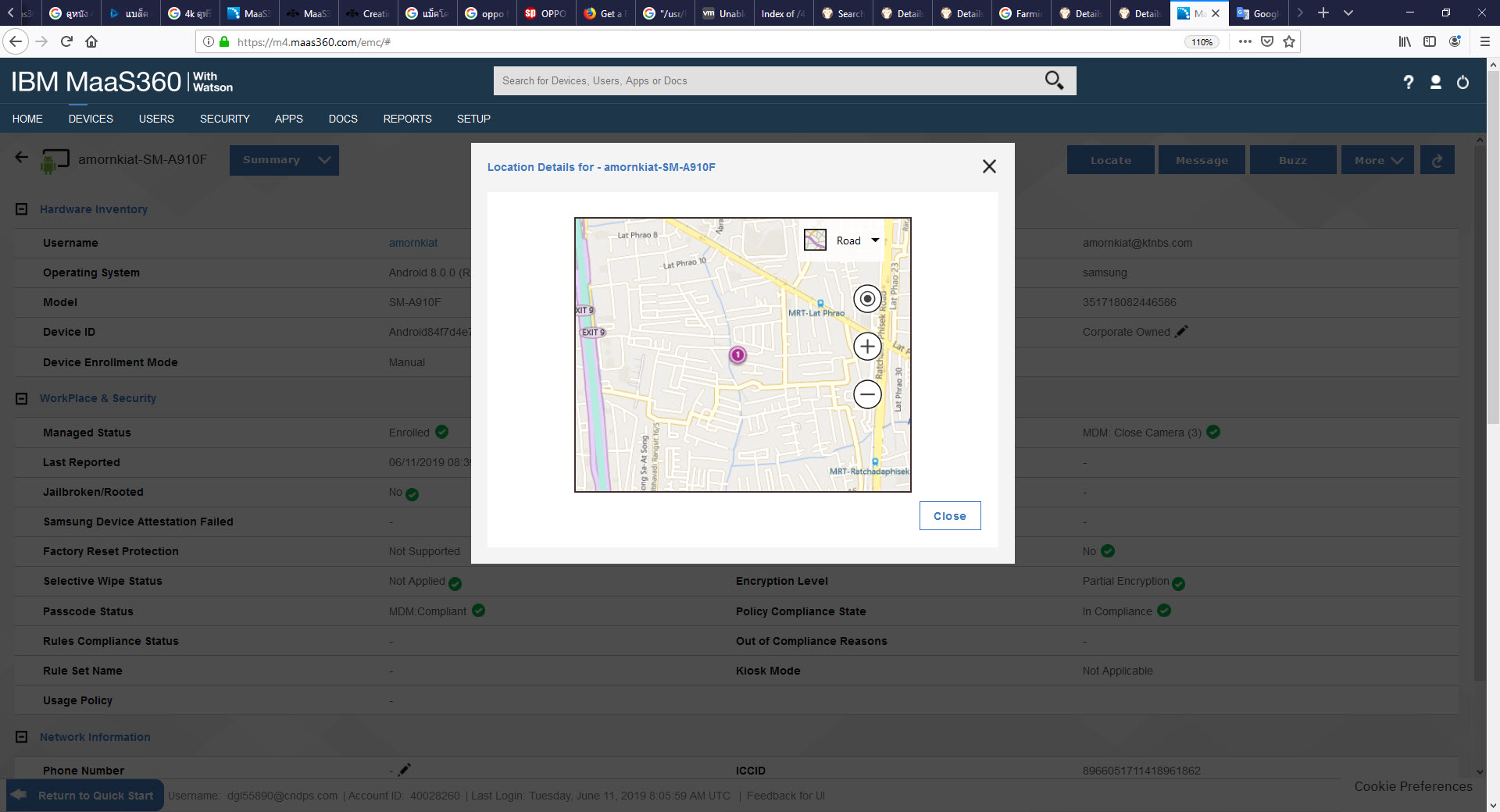Open a new browser tab
The height and width of the screenshot is (812, 1500).
coord(1323,13)
